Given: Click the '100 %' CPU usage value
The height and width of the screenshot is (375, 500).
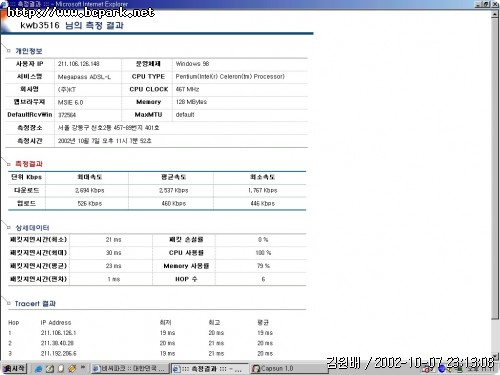Looking at the screenshot, I should [263, 253].
